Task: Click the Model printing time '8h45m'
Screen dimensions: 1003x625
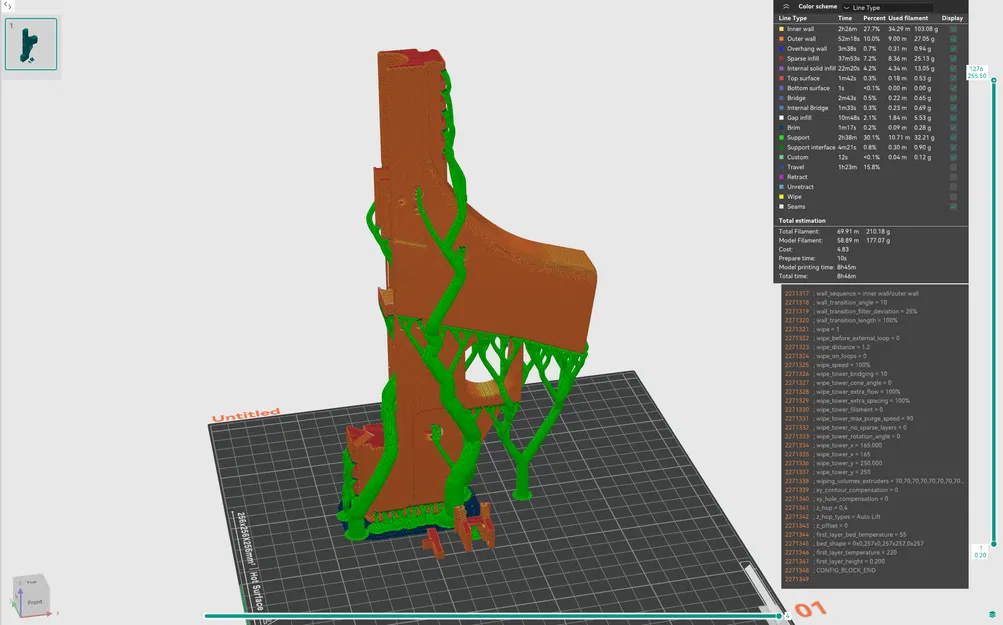Action: pos(846,267)
